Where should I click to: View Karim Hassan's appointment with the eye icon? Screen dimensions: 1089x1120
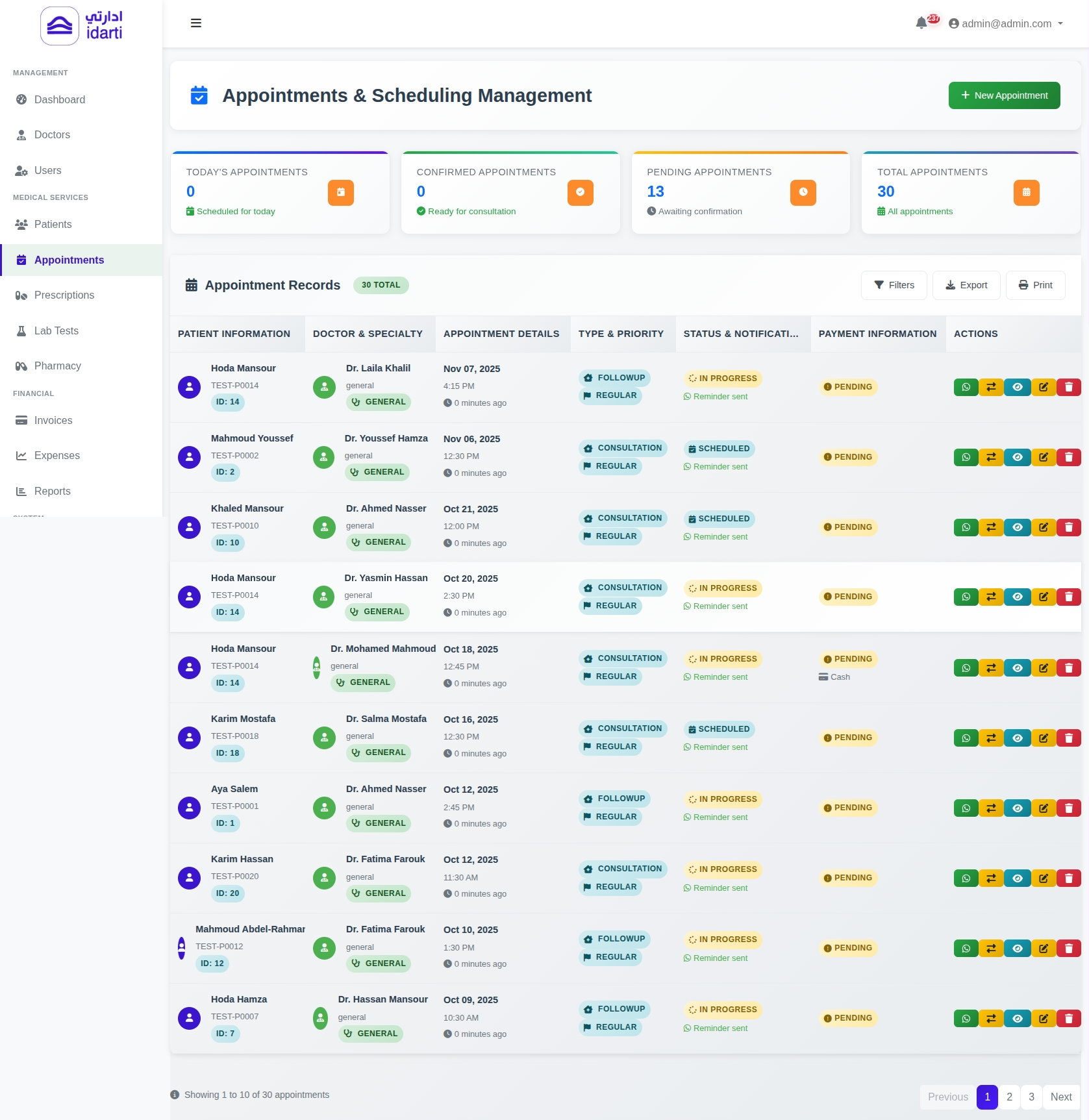coord(1017,878)
